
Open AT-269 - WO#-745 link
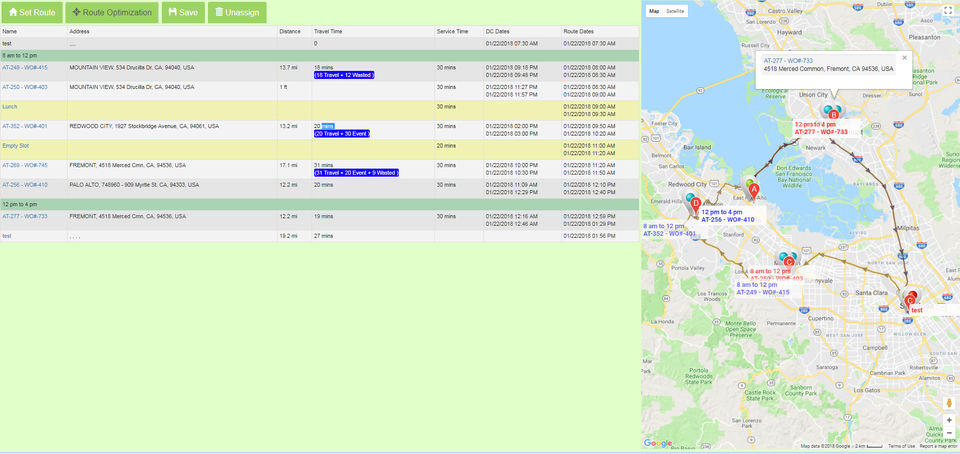(x=24, y=165)
